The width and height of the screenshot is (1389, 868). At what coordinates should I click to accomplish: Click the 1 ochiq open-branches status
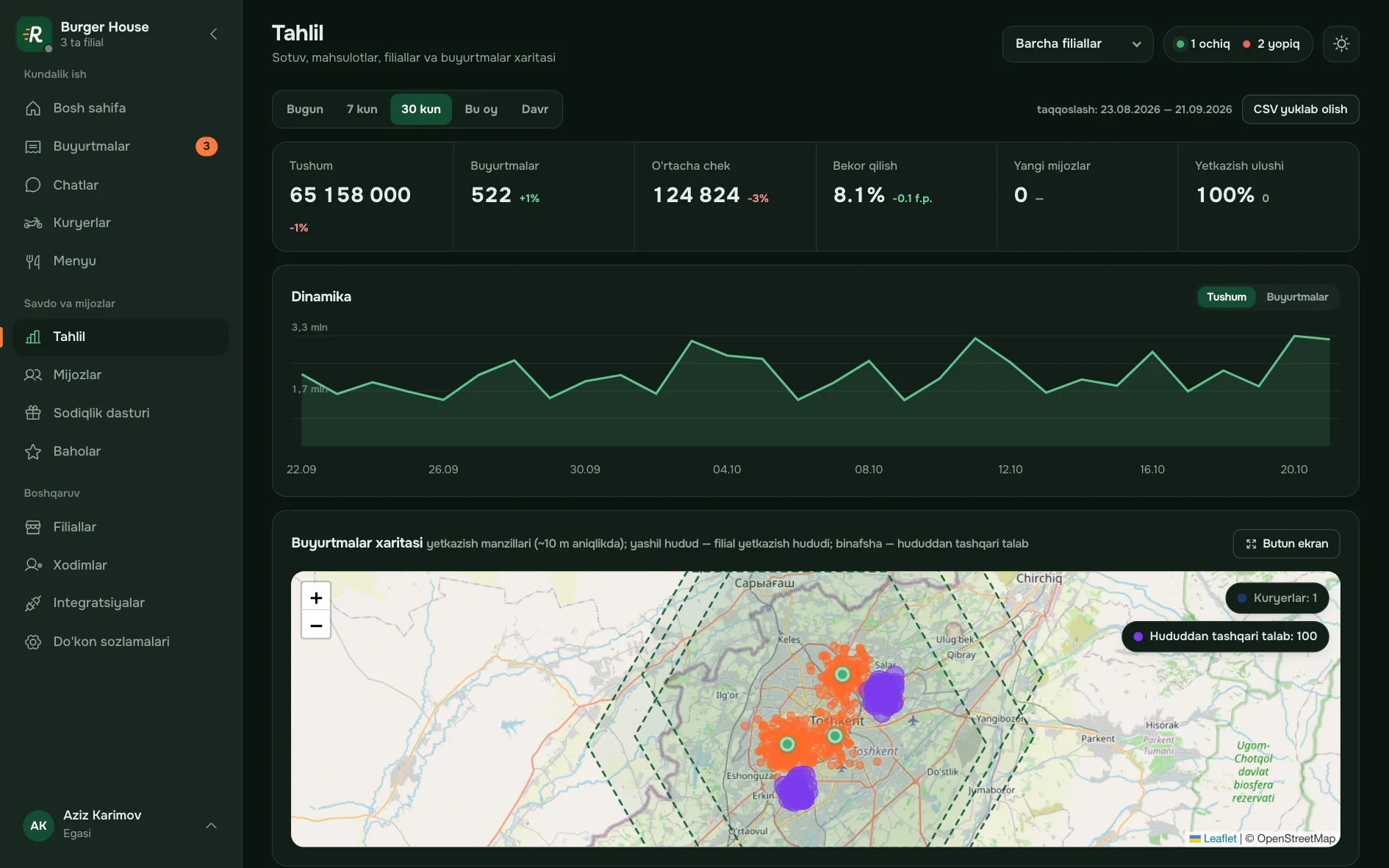coord(1203,44)
